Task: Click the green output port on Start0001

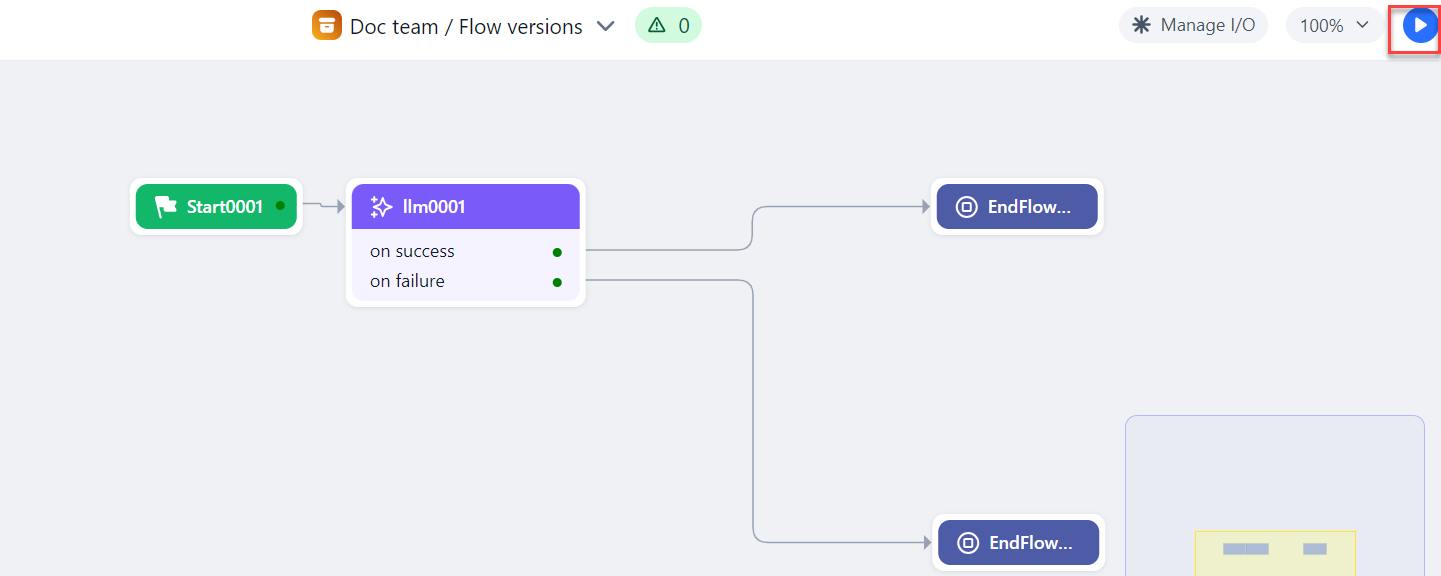Action: click(280, 206)
